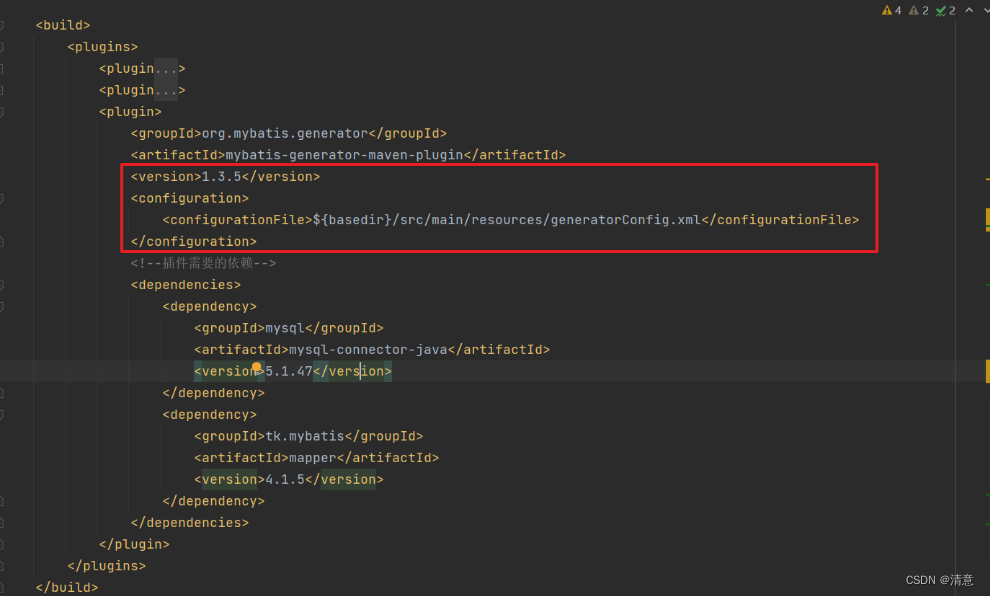The height and width of the screenshot is (596, 990).
Task: Click the closing </plugin> tag
Action: pos(134,544)
